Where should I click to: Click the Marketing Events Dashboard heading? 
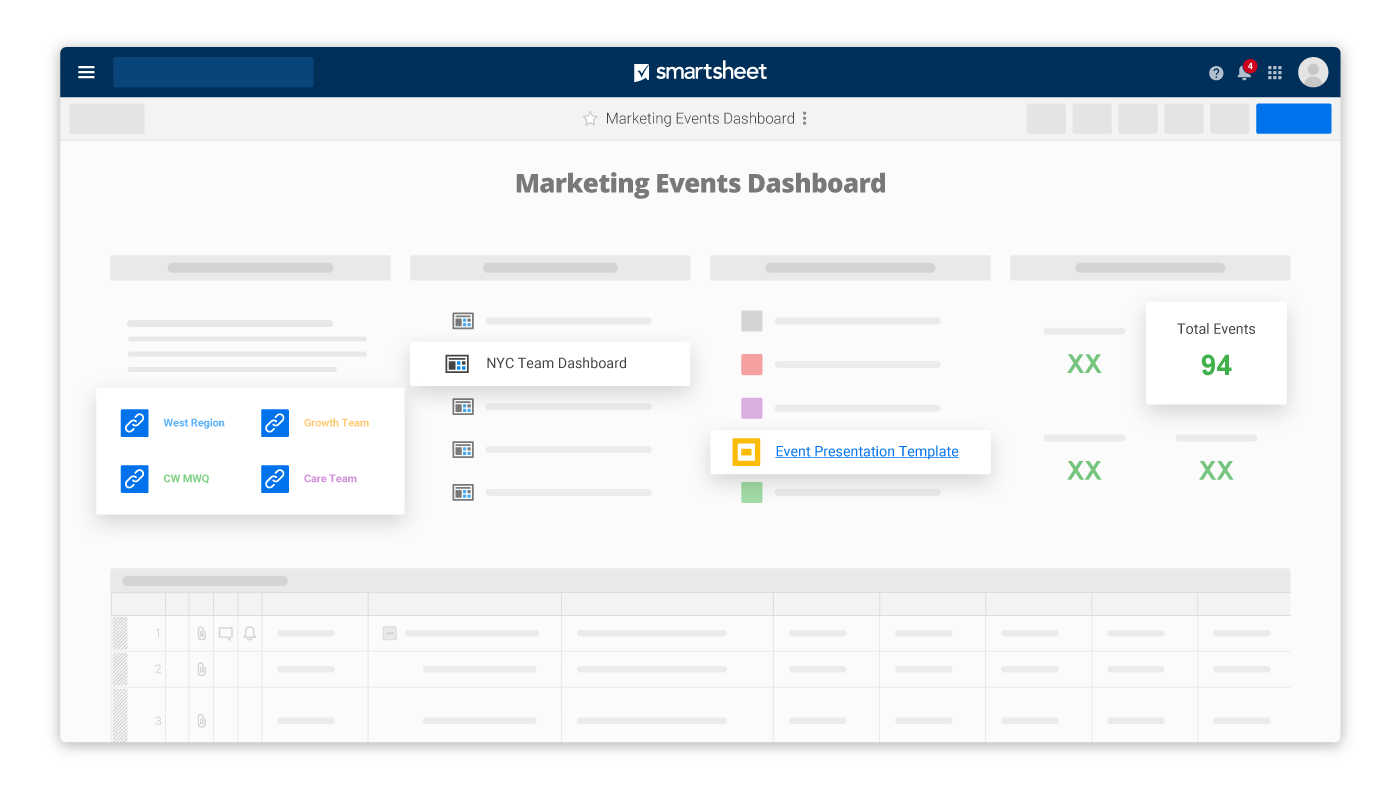pos(700,183)
